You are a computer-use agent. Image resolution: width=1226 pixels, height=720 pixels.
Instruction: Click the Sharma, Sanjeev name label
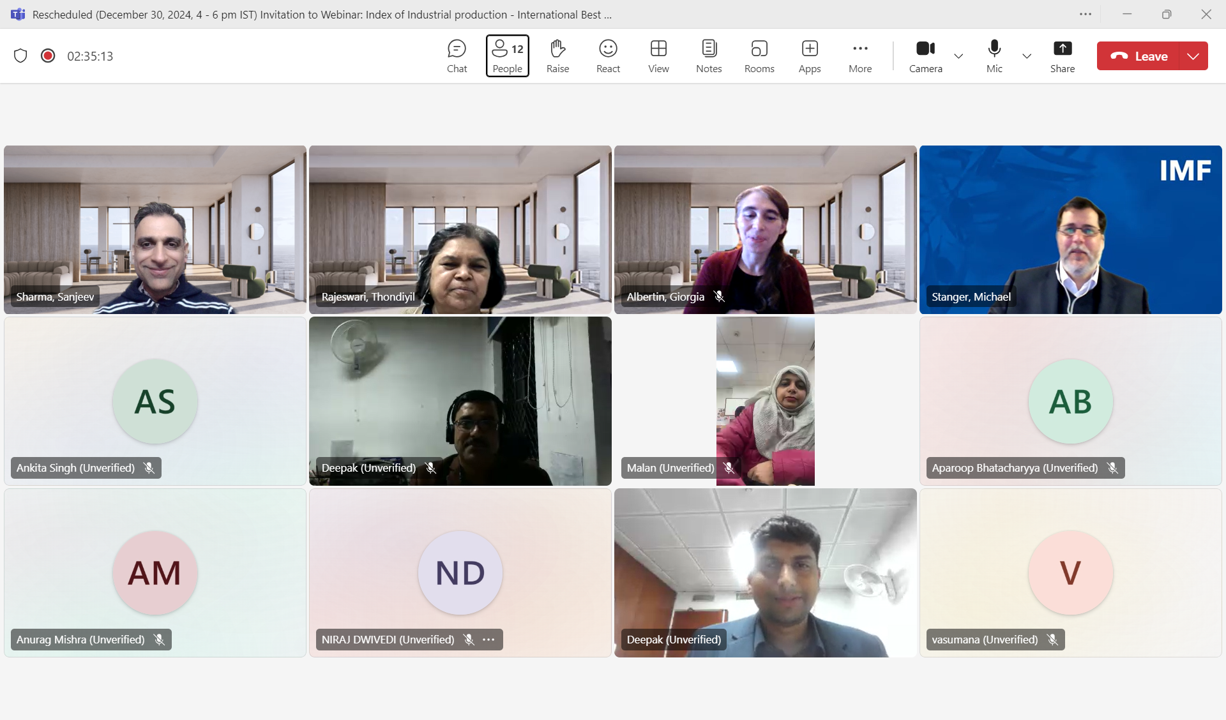pyautogui.click(x=55, y=297)
